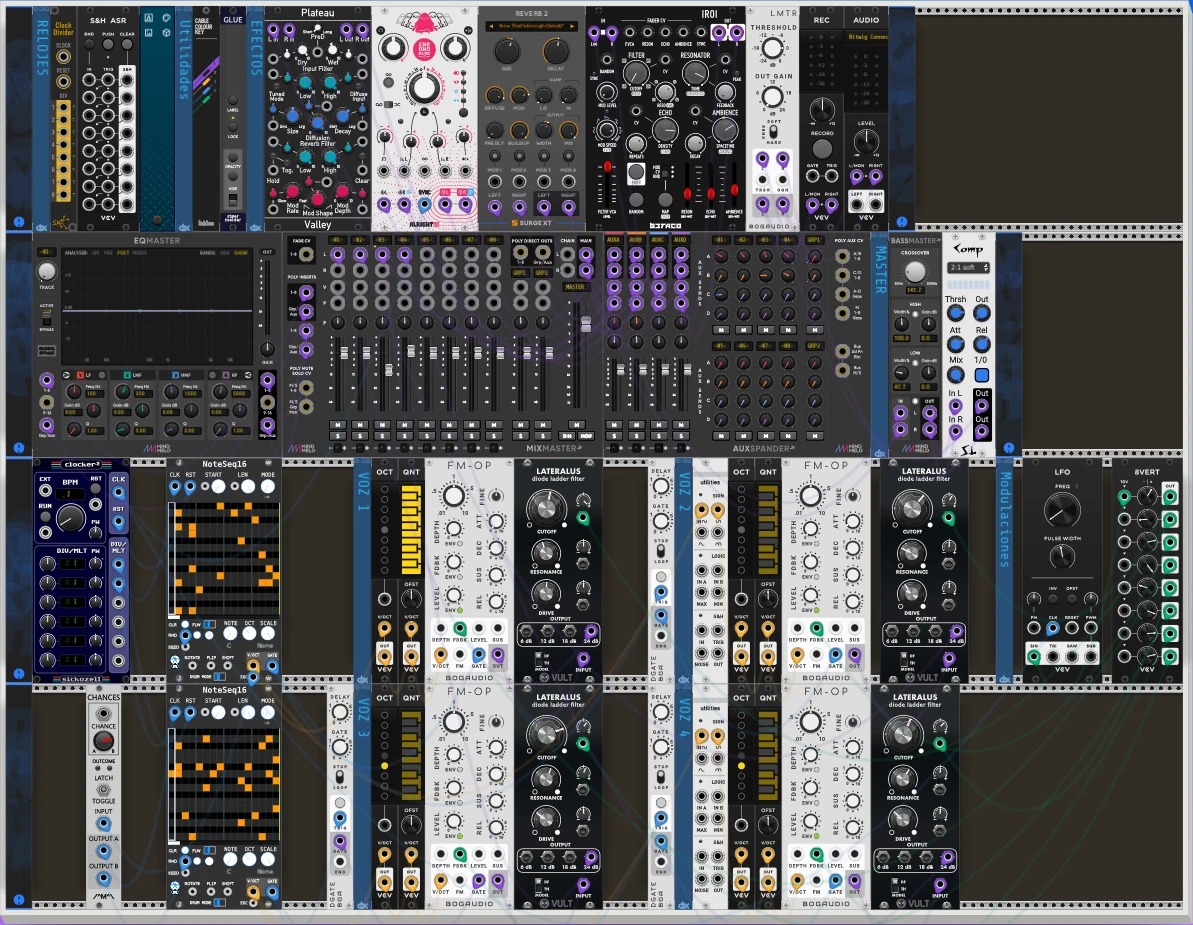The image size is (1193, 925).
Task: Open the 2:1 soft ratio selector on Komp
Action: click(968, 268)
